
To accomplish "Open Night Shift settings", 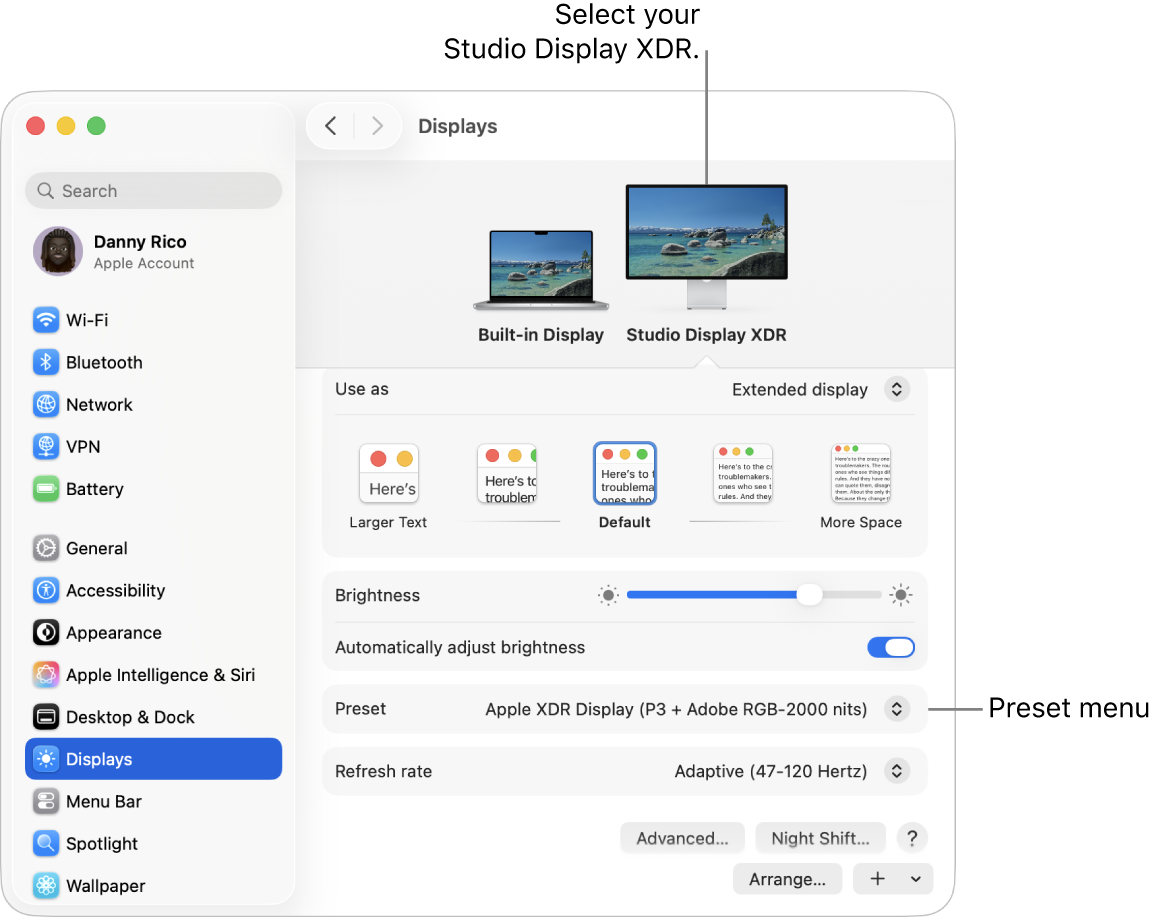I will [x=820, y=838].
